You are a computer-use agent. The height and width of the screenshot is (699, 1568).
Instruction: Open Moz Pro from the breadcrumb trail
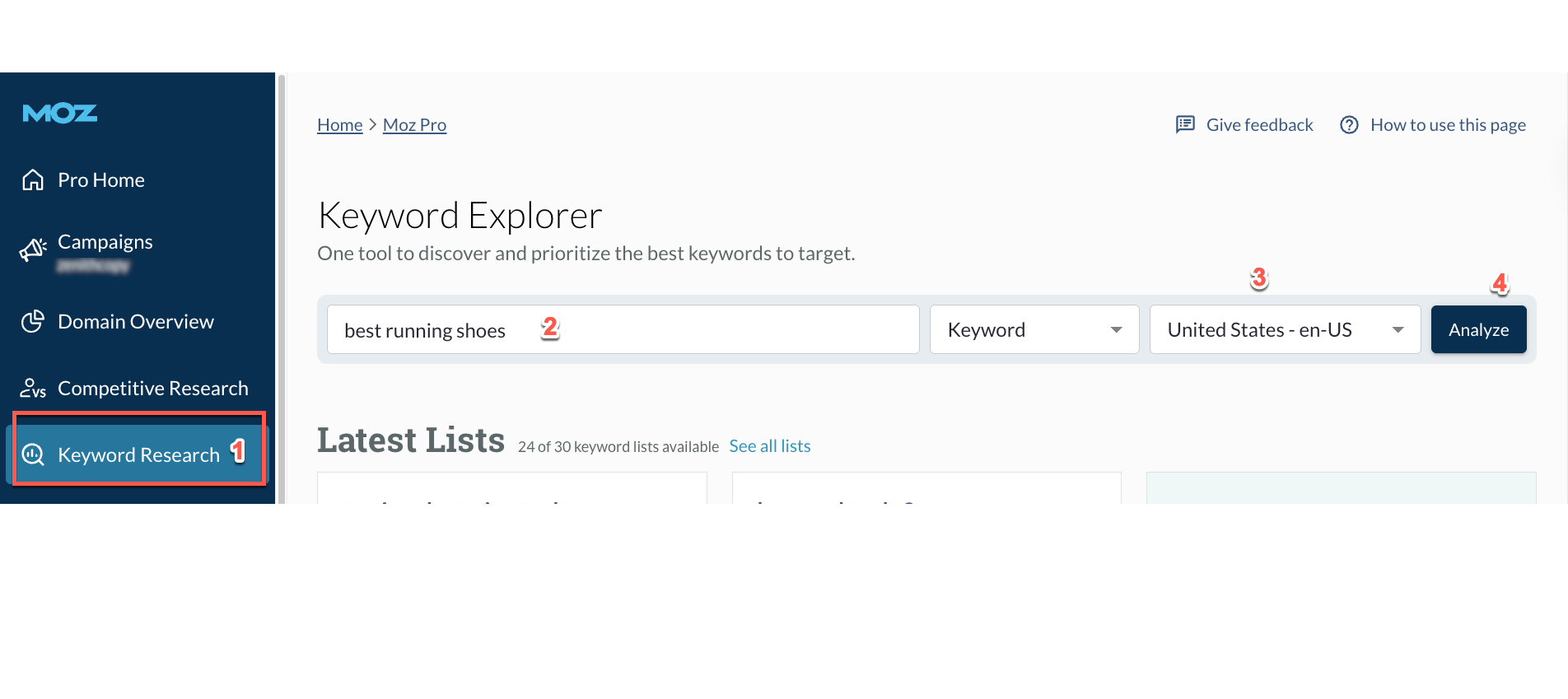pos(414,124)
